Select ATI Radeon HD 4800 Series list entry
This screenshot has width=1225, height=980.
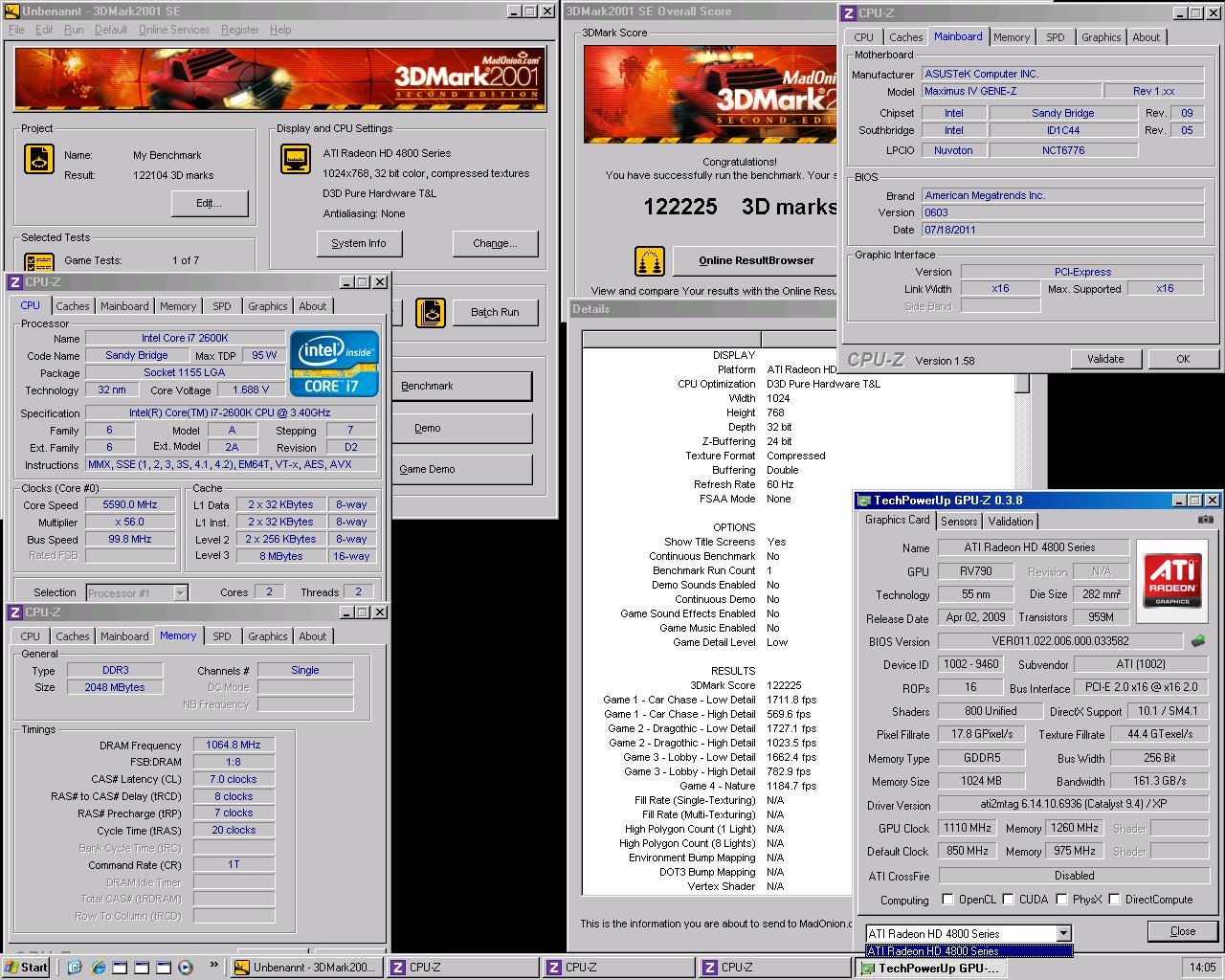[969, 951]
